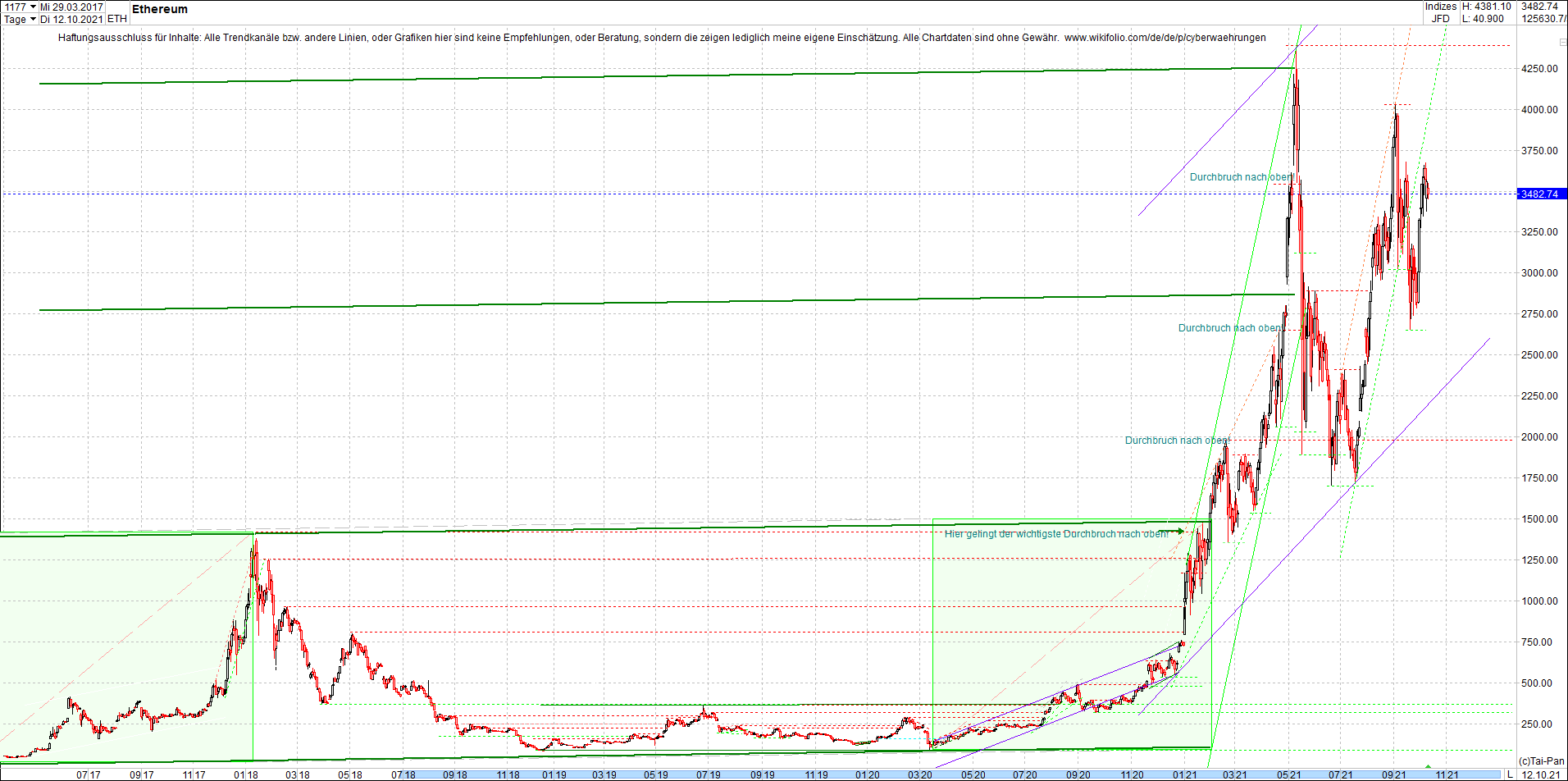
Task: Expand the period selector arrow next to 1177
Action: pos(33,7)
